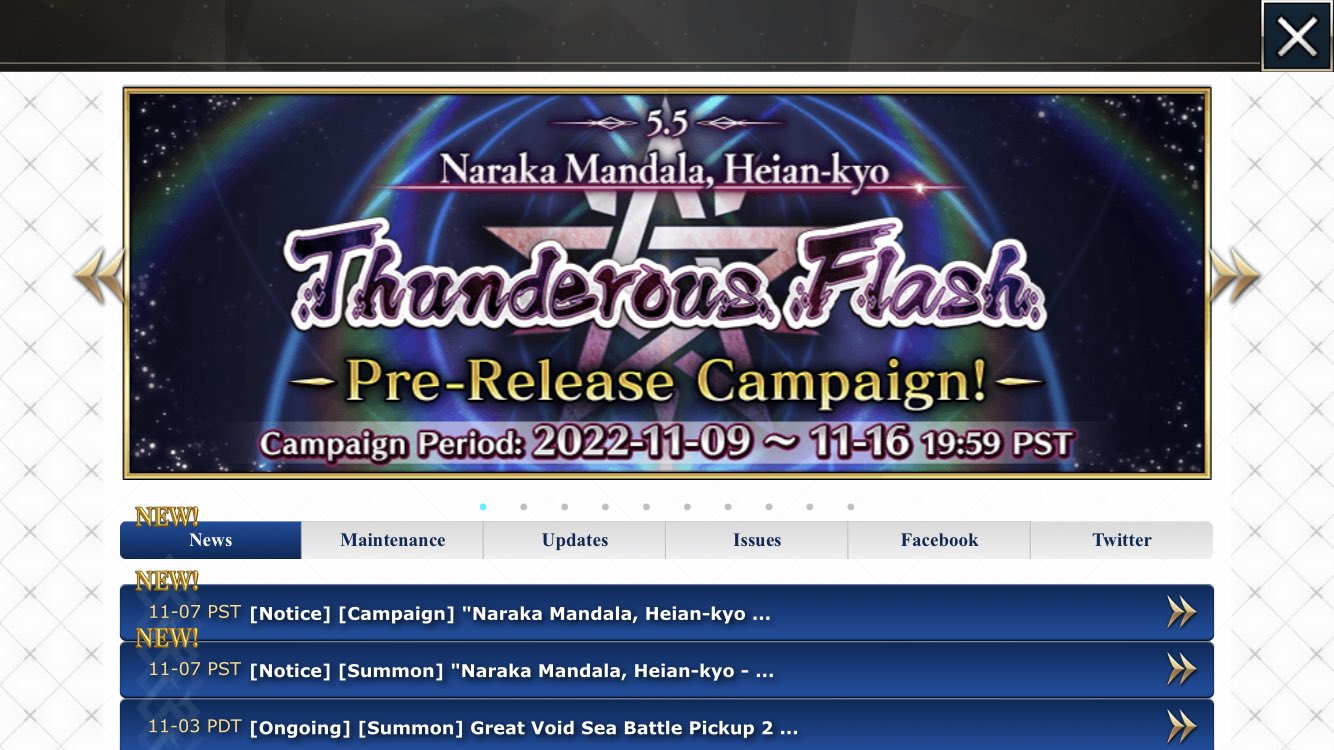Show previous banner with left gold arrow

tap(99, 277)
